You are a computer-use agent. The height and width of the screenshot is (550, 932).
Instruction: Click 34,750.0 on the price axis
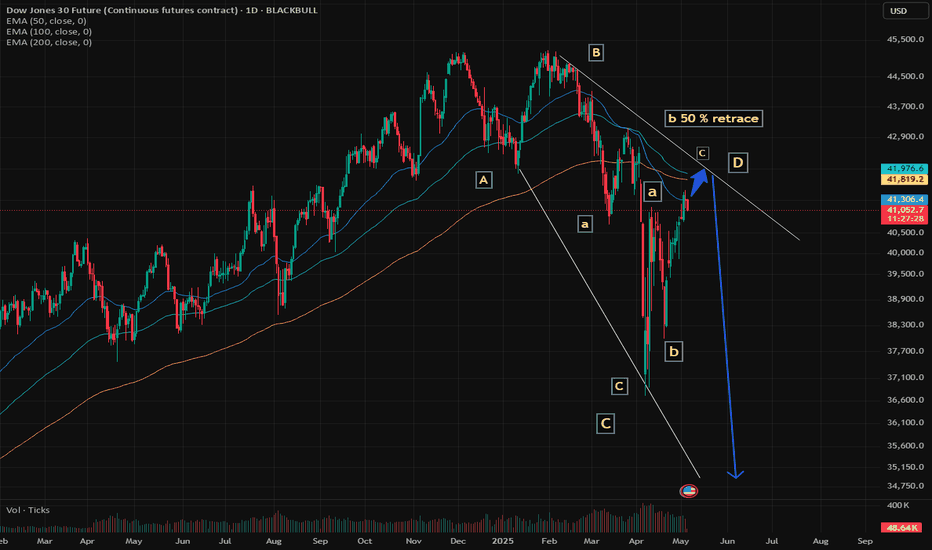point(905,486)
